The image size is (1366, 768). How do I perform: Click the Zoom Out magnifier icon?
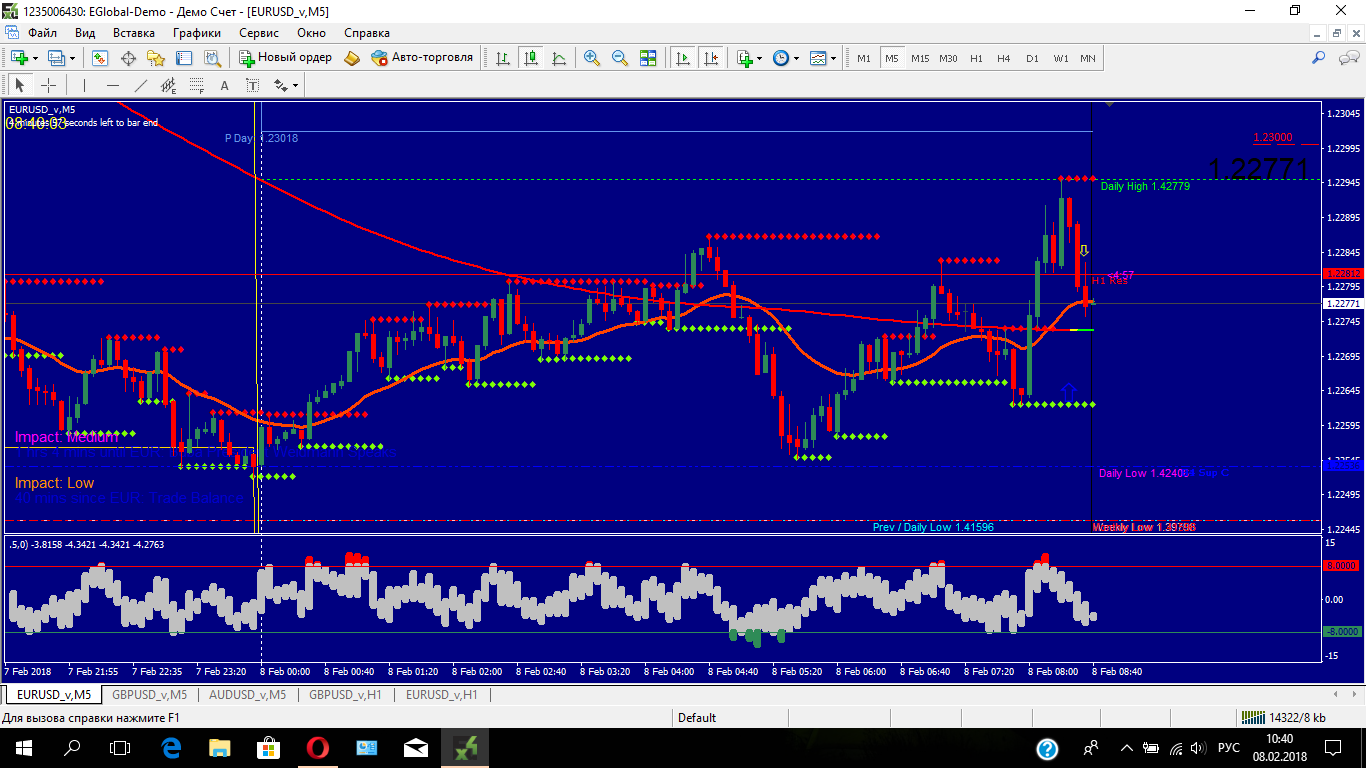620,58
